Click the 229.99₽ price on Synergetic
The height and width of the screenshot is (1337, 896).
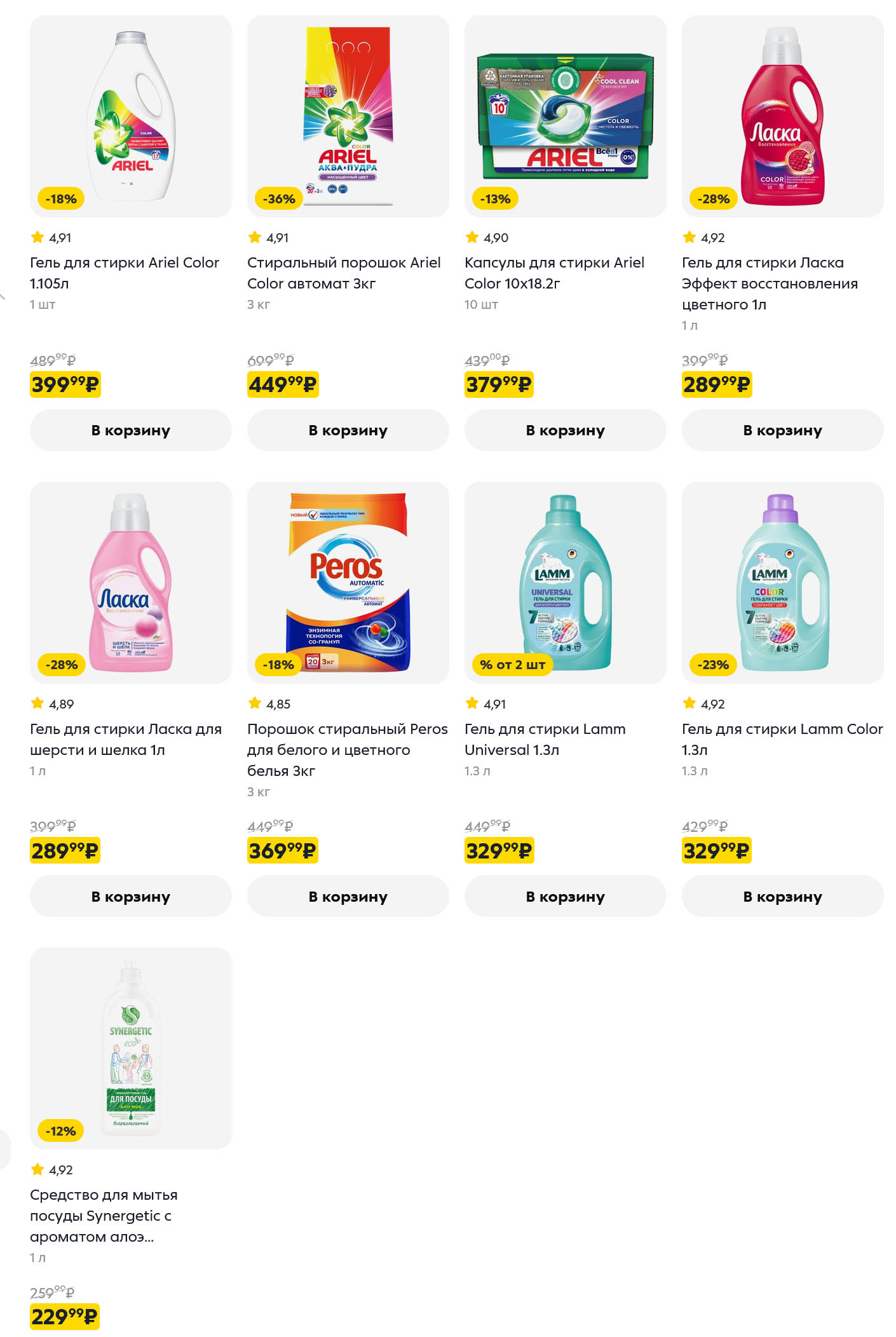tap(65, 1316)
